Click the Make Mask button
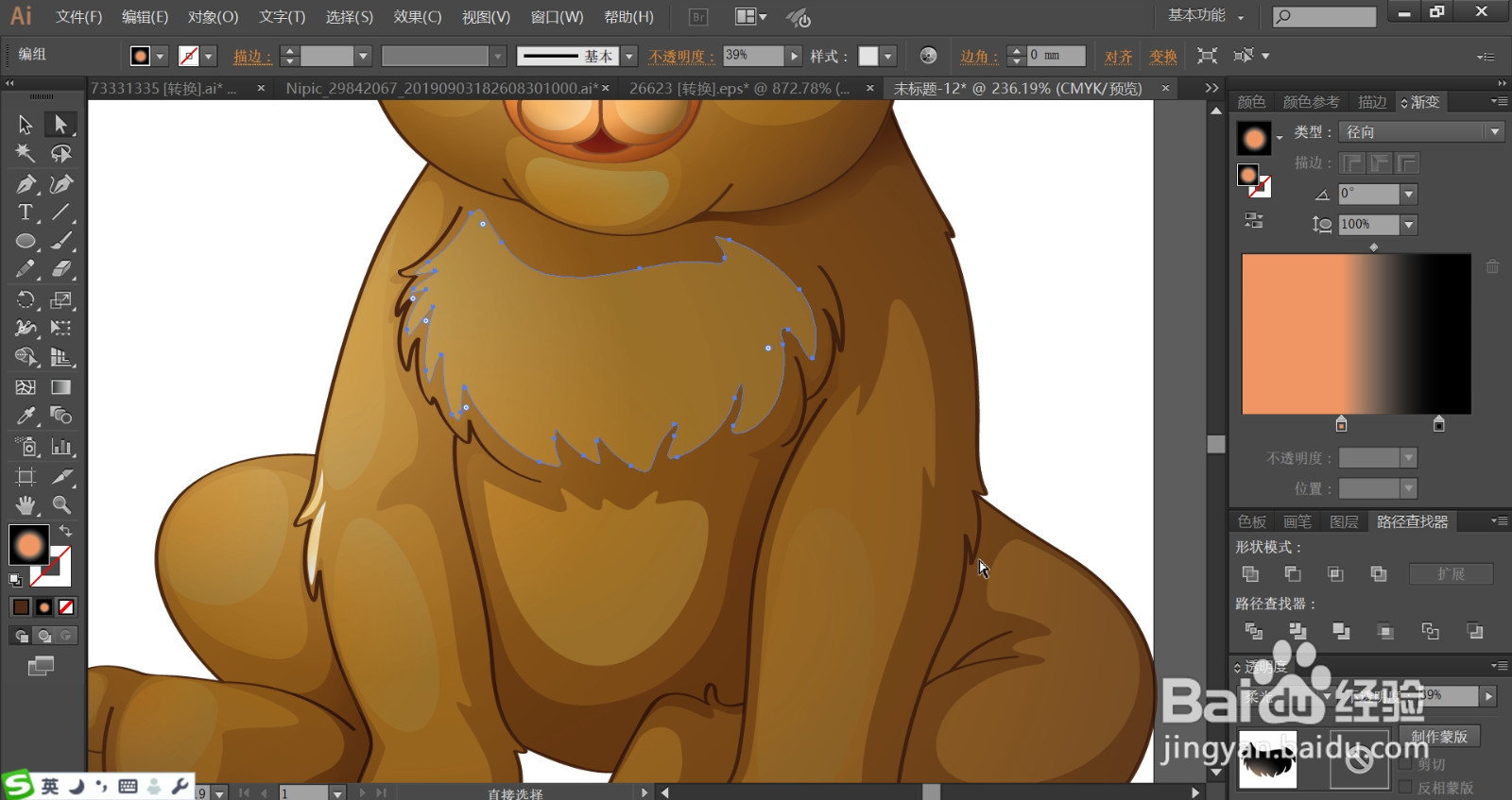Viewport: 1512px width, 800px height. 1439,736
